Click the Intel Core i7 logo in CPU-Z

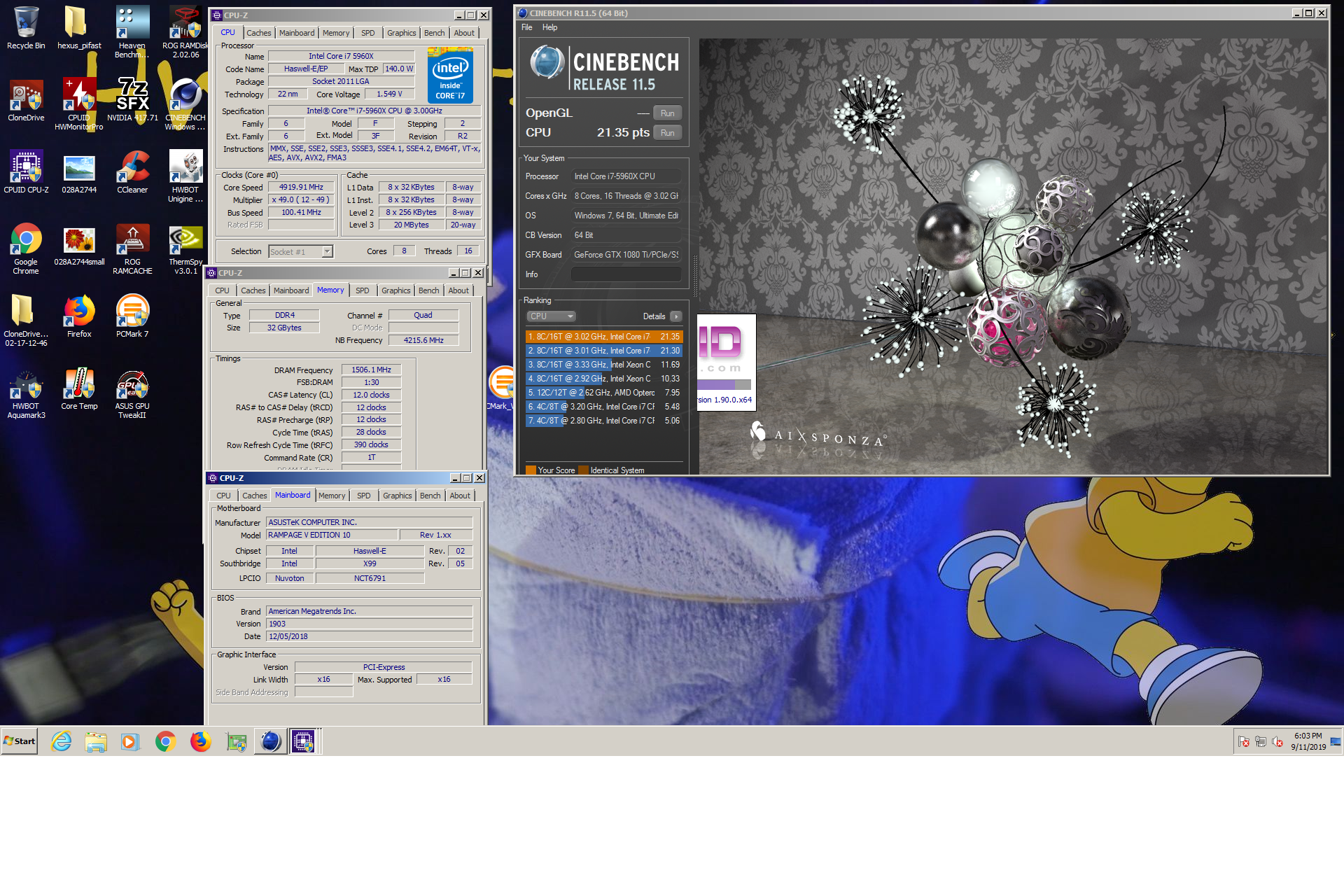click(x=450, y=76)
